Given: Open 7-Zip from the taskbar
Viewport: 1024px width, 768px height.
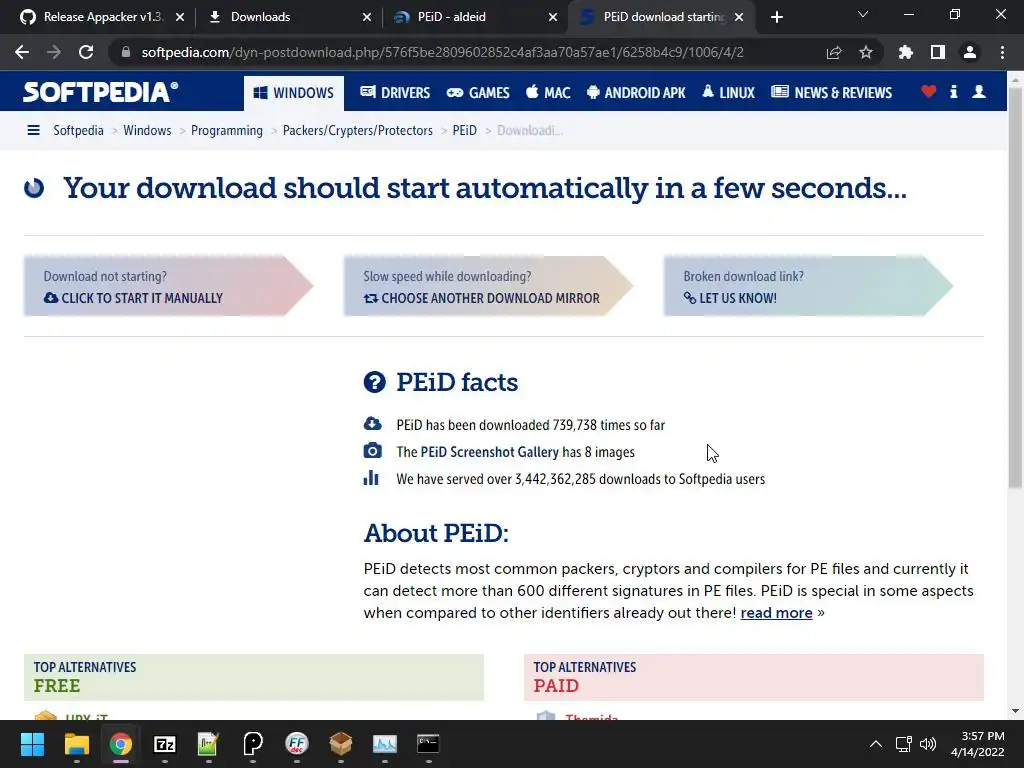Looking at the screenshot, I should 165,743.
